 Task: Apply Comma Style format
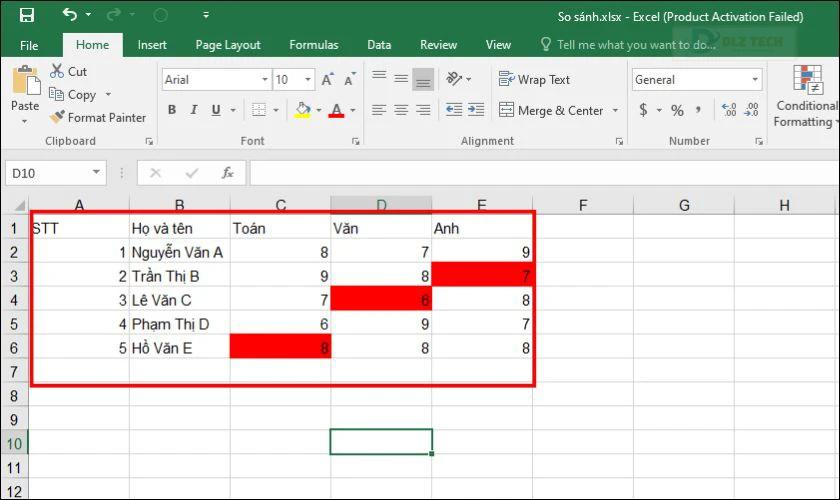click(x=698, y=110)
